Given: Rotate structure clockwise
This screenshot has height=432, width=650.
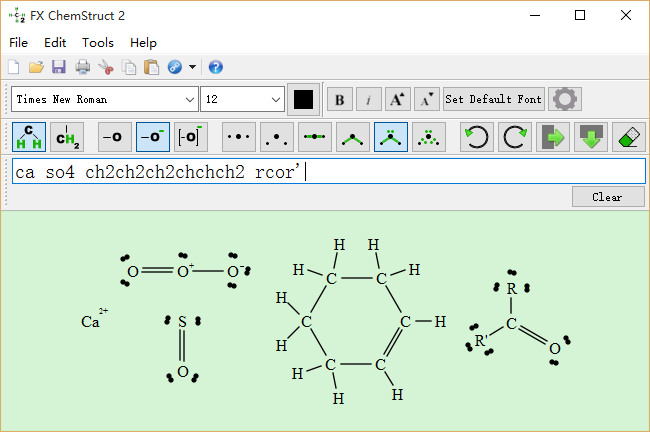Looking at the screenshot, I should pos(515,136).
